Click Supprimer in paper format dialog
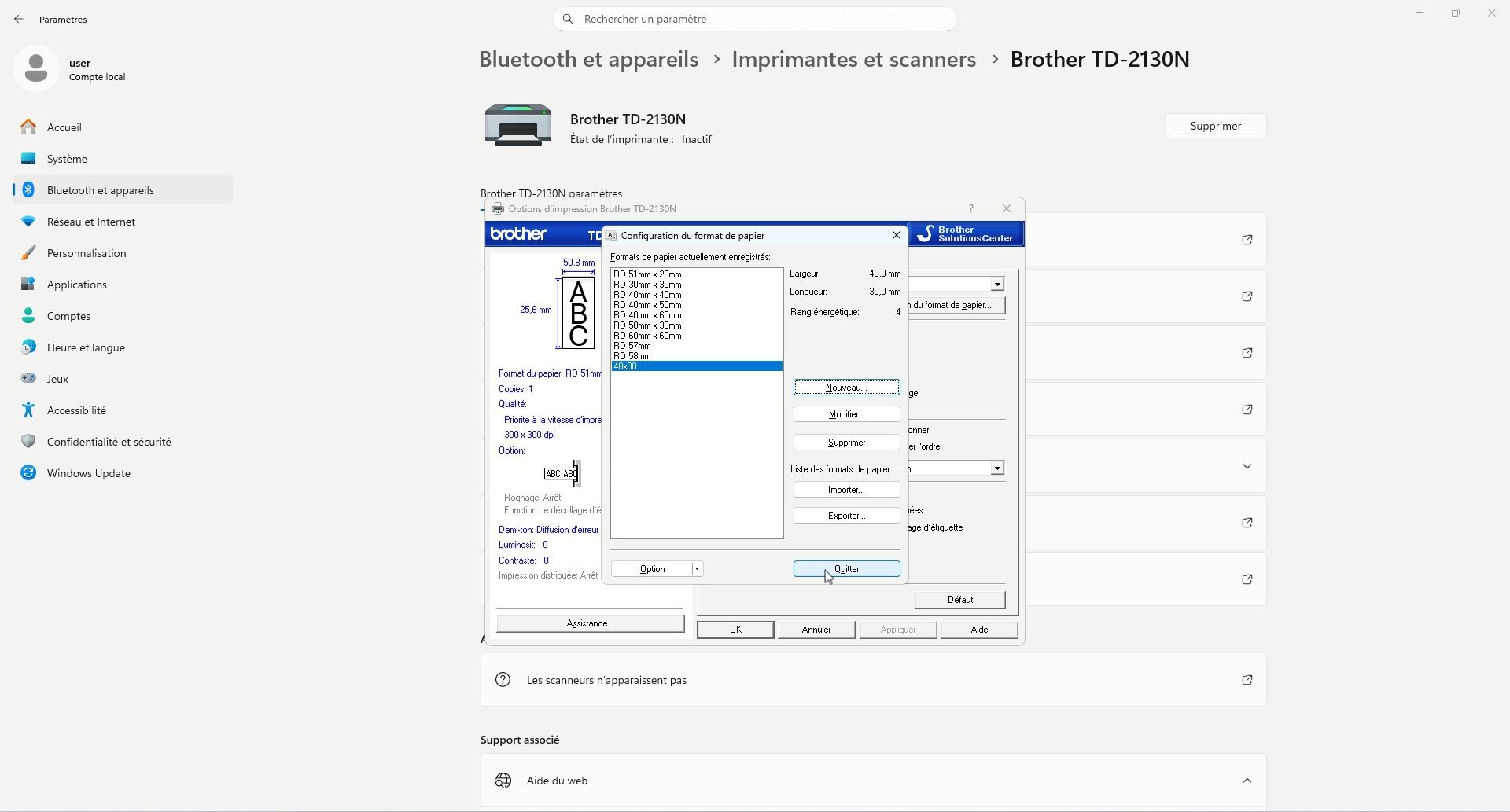 coord(846,443)
